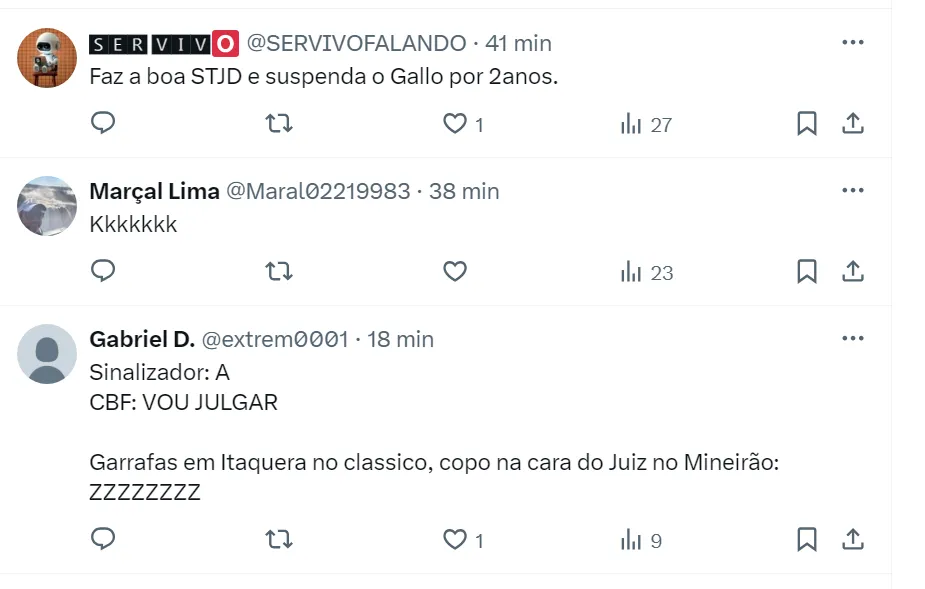Reply to Marçal Lima's Kkkkkkk tweet

[x=103, y=271]
